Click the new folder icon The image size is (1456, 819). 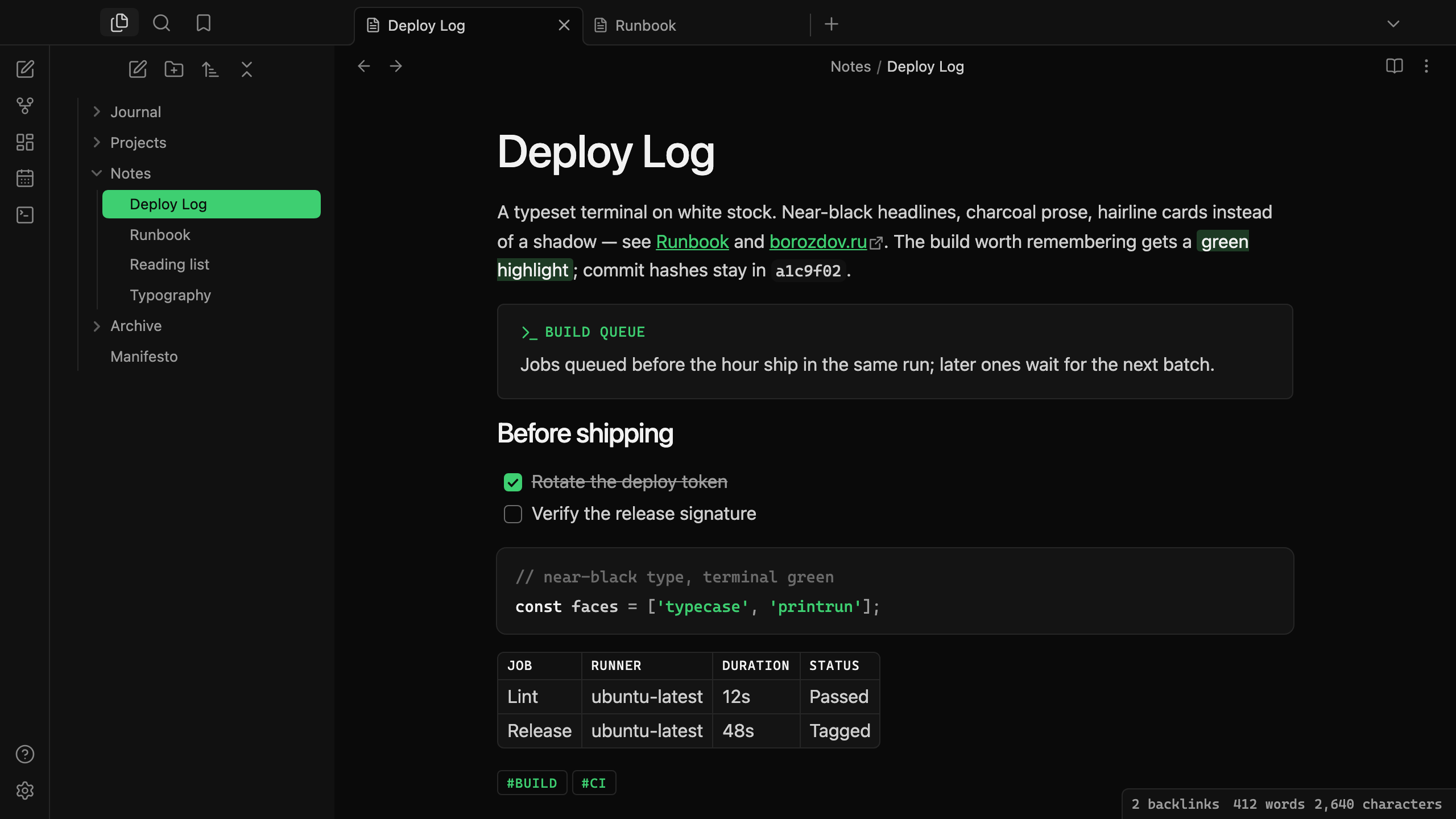tap(174, 69)
